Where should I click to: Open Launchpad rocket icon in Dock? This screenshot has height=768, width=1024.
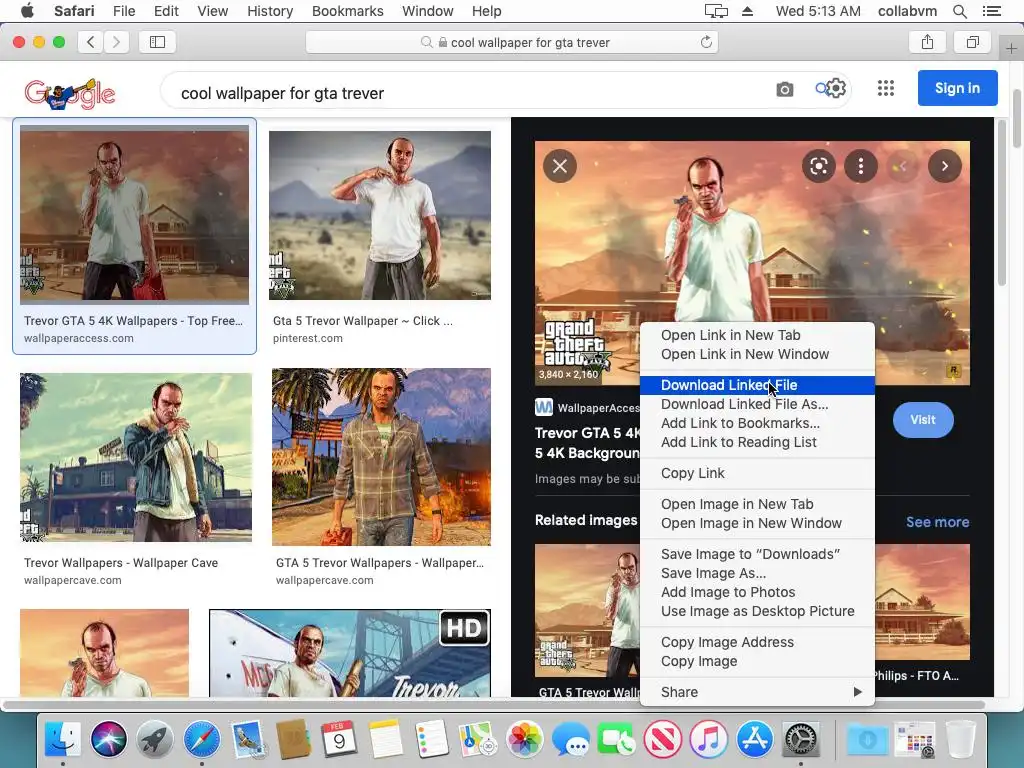click(x=155, y=739)
